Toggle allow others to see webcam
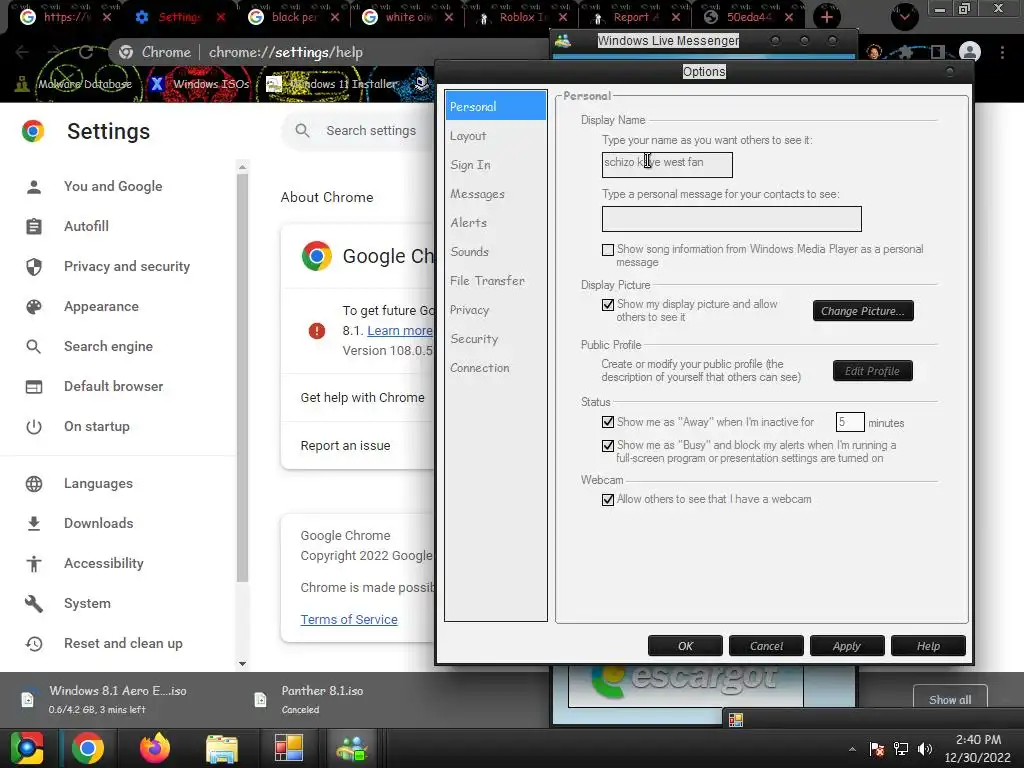 tap(608, 500)
